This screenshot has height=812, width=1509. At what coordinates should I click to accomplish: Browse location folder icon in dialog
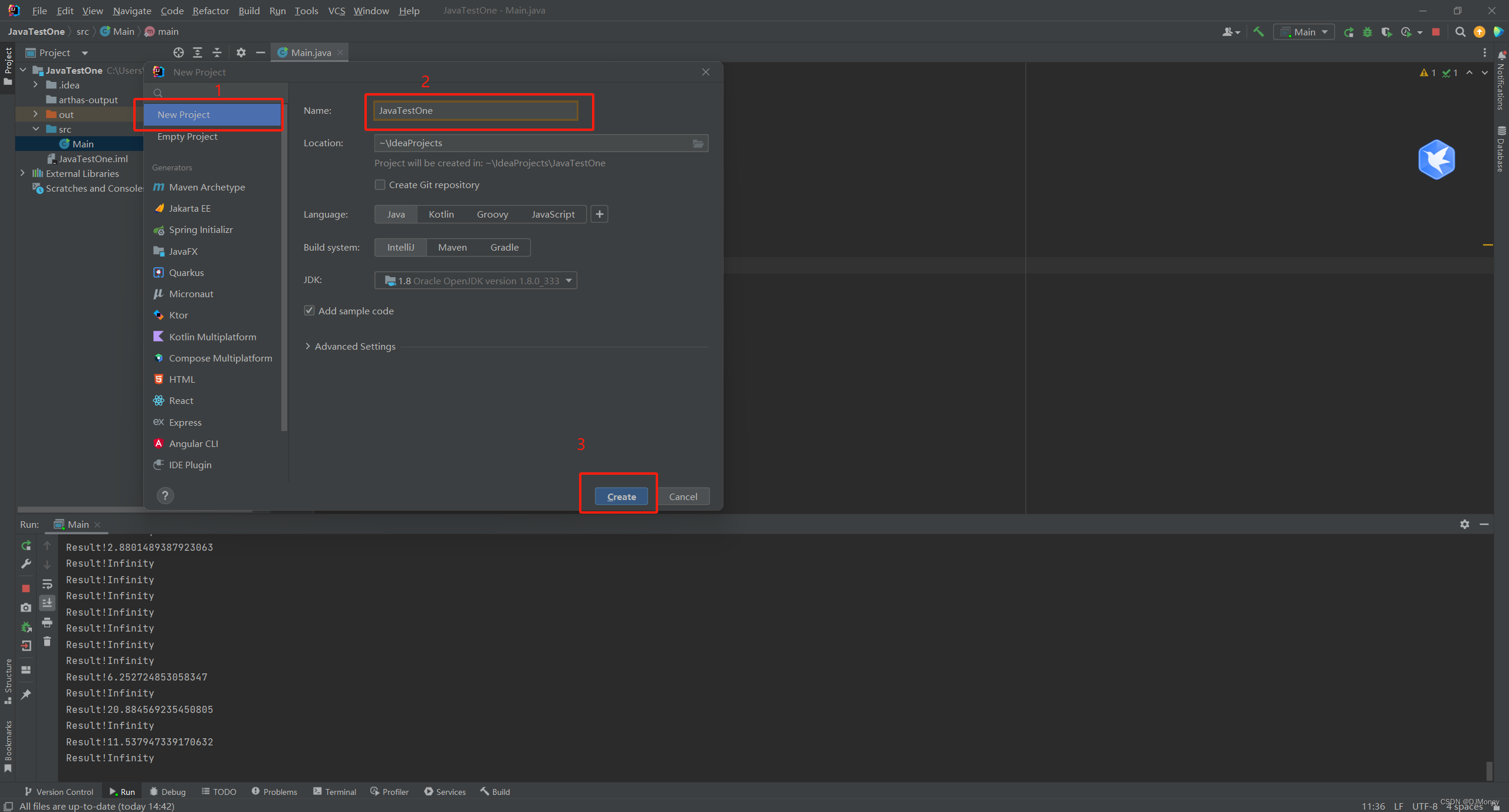tap(698, 143)
